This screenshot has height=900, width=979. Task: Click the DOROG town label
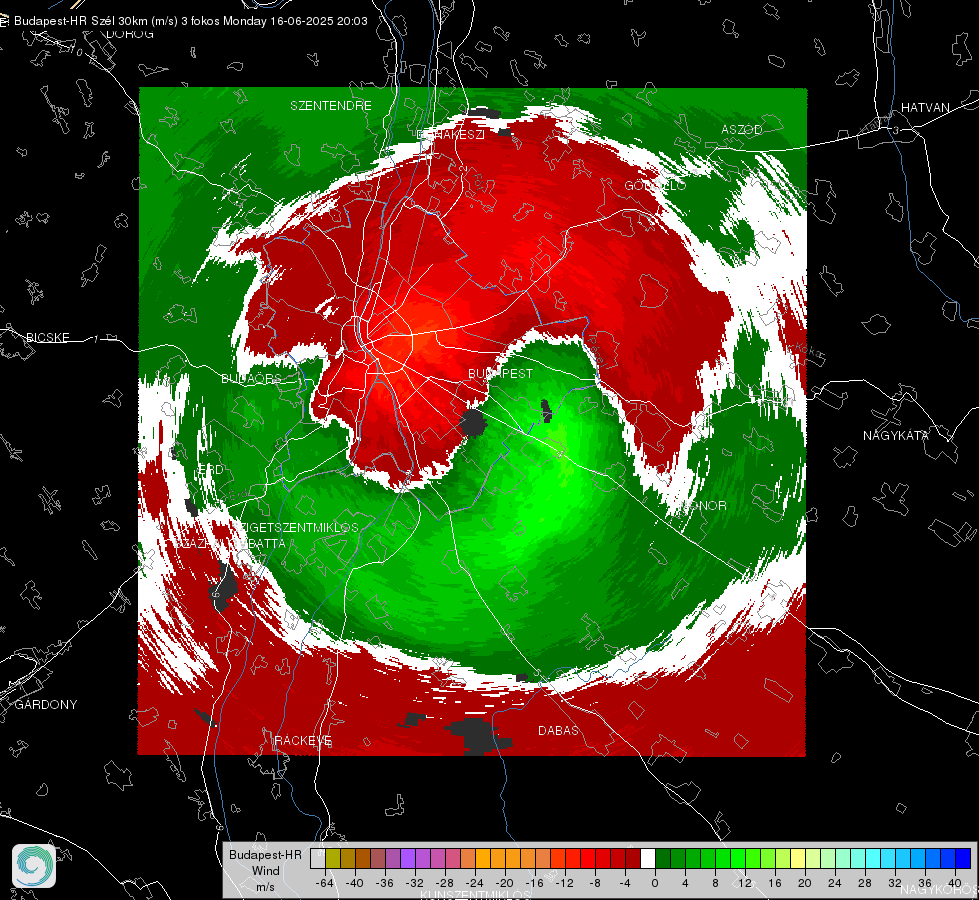[130, 34]
